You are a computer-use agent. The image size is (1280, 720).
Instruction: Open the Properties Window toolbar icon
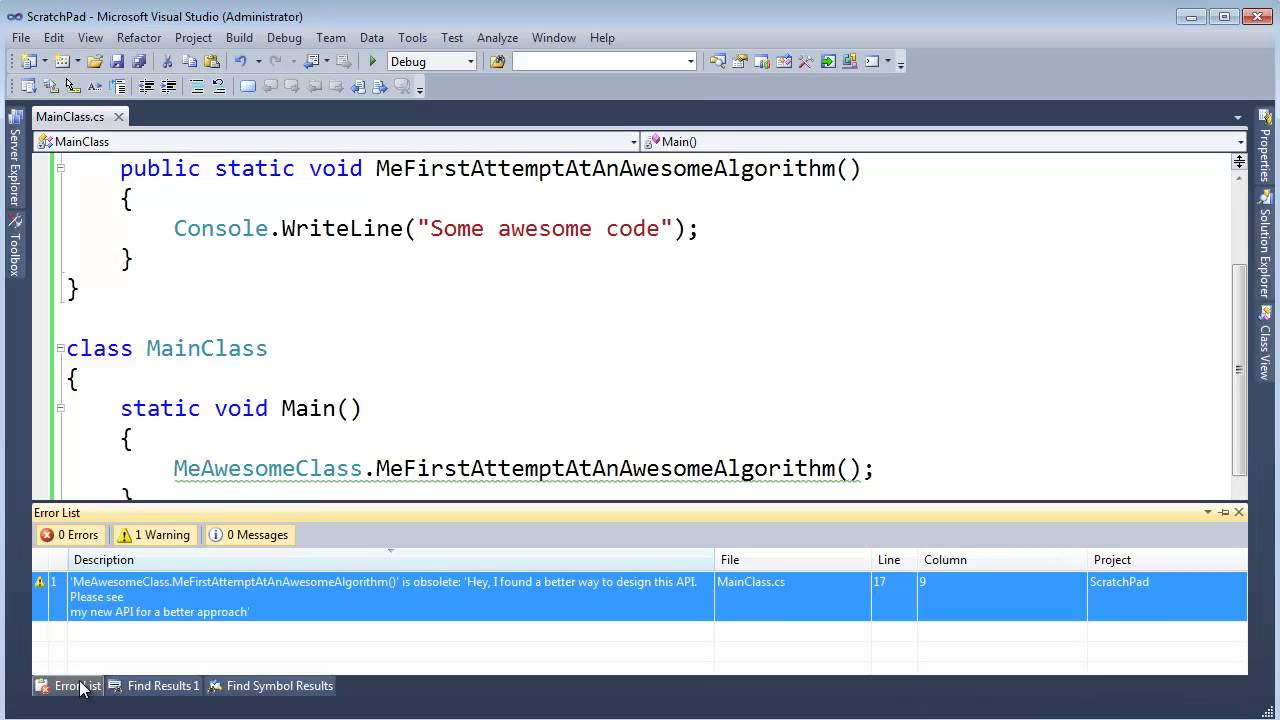(740, 61)
